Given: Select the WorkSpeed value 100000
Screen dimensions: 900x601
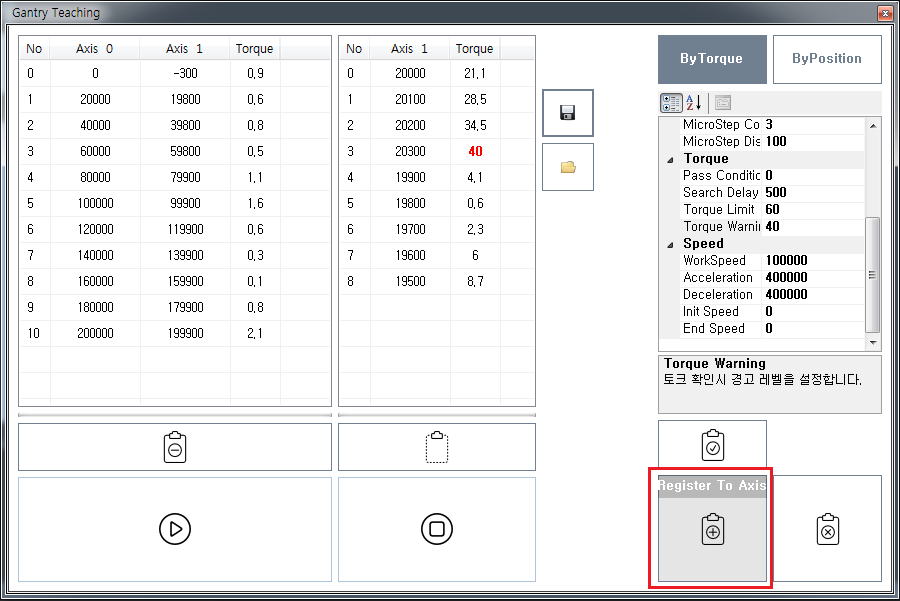Looking at the screenshot, I should (x=810, y=261).
